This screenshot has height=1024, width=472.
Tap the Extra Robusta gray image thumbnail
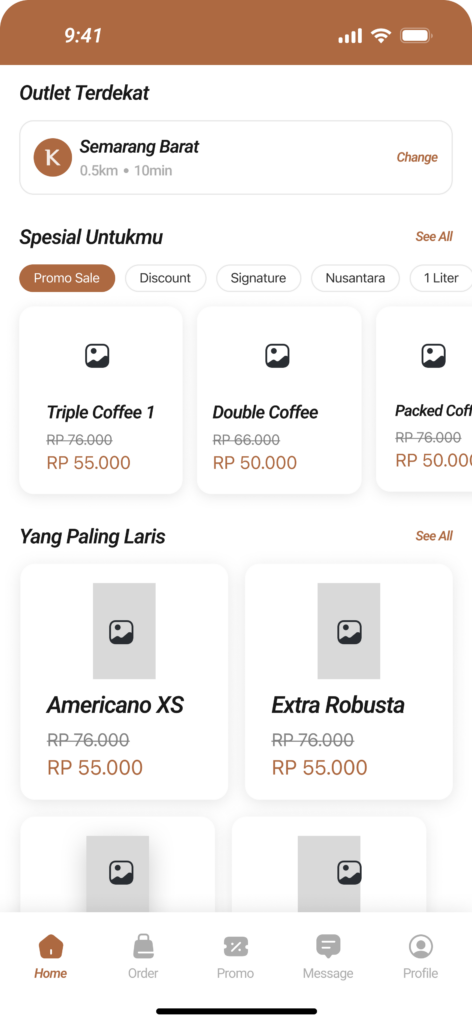click(349, 631)
